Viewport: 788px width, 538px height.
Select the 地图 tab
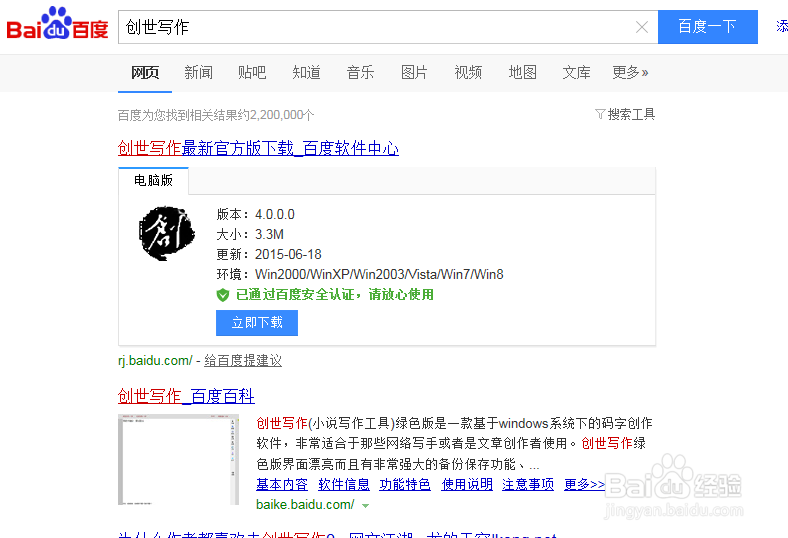[523, 73]
